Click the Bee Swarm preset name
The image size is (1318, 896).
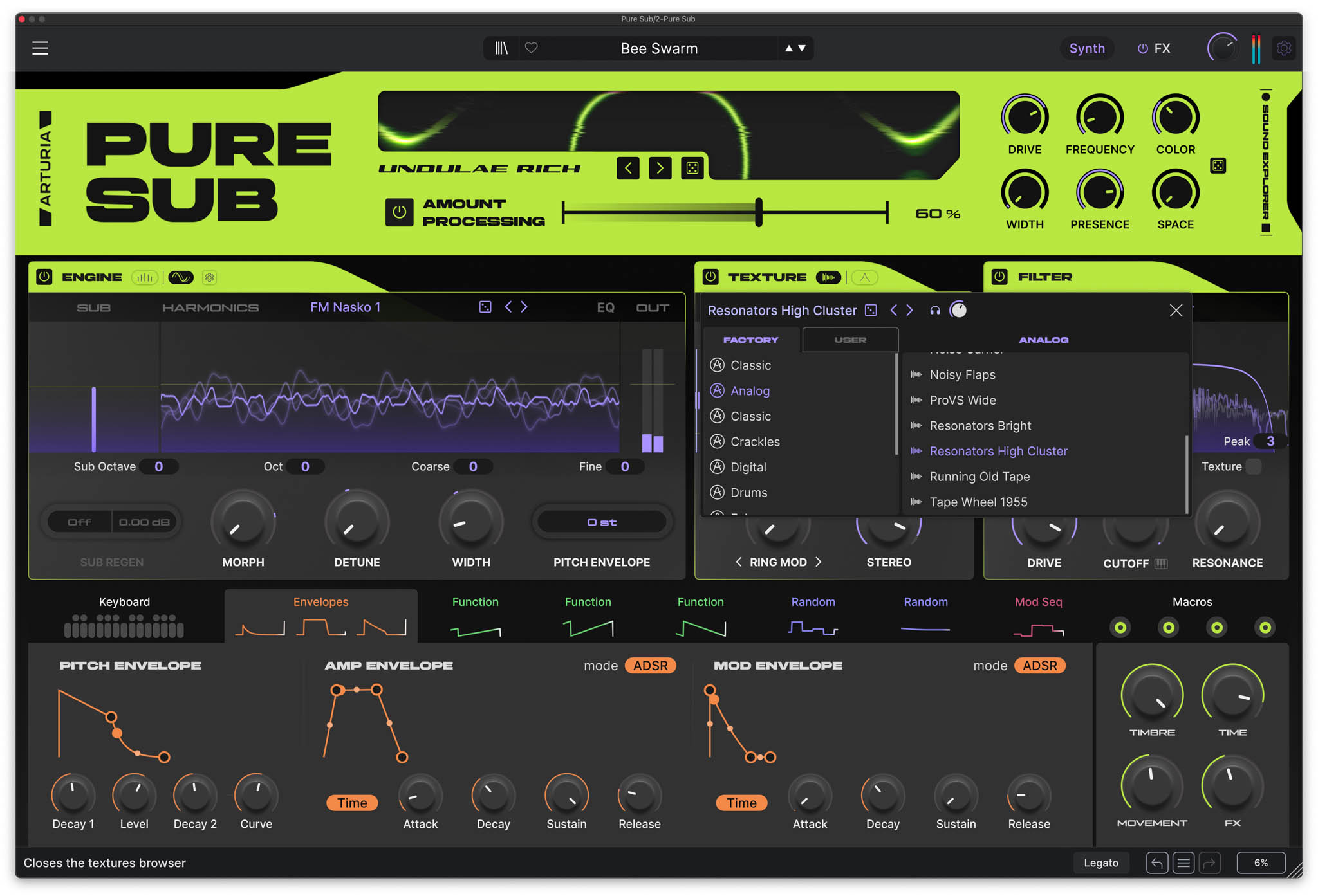pyautogui.click(x=659, y=48)
